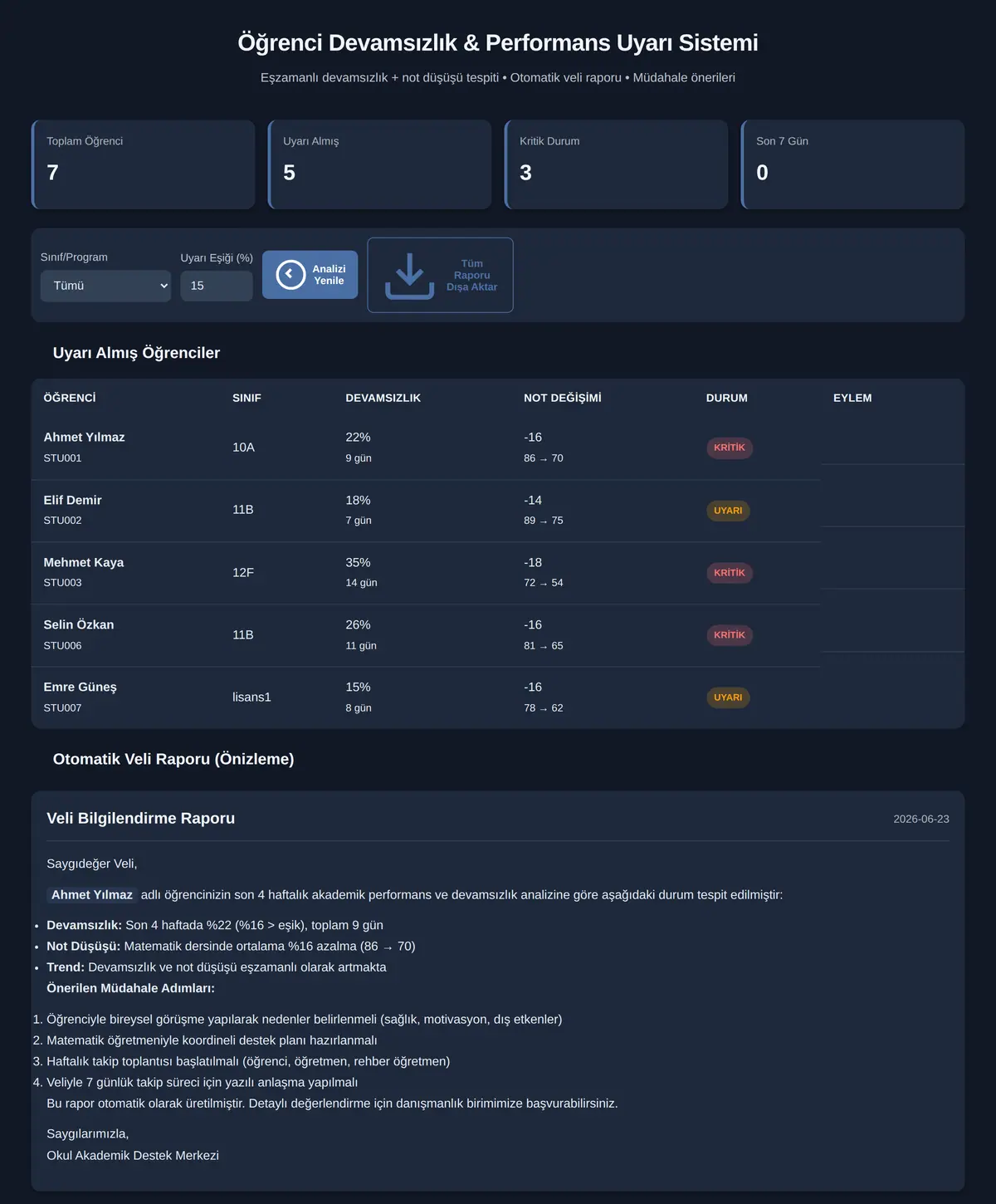This screenshot has height=1204, width=996.
Task: Click the SINIF column header
Action: pyautogui.click(x=247, y=399)
